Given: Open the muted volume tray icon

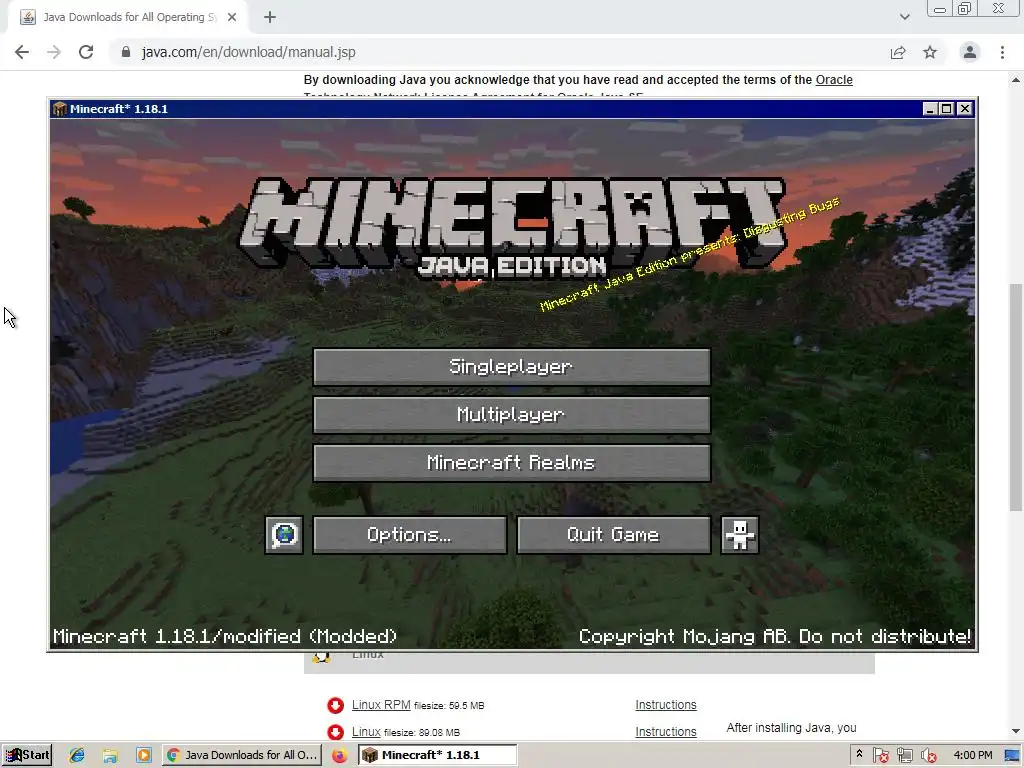Looking at the screenshot, I should point(928,755).
